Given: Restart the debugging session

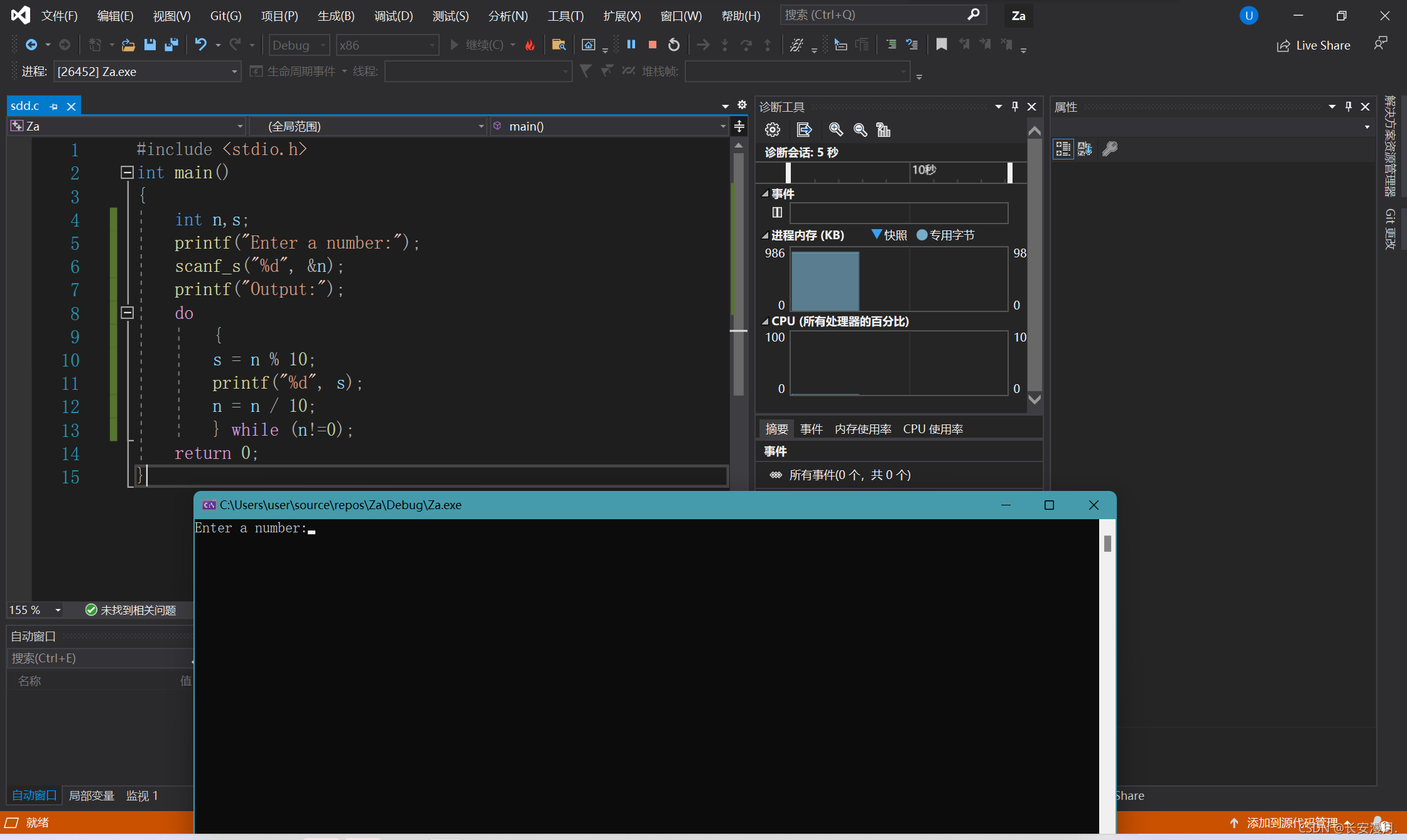Looking at the screenshot, I should coord(674,45).
